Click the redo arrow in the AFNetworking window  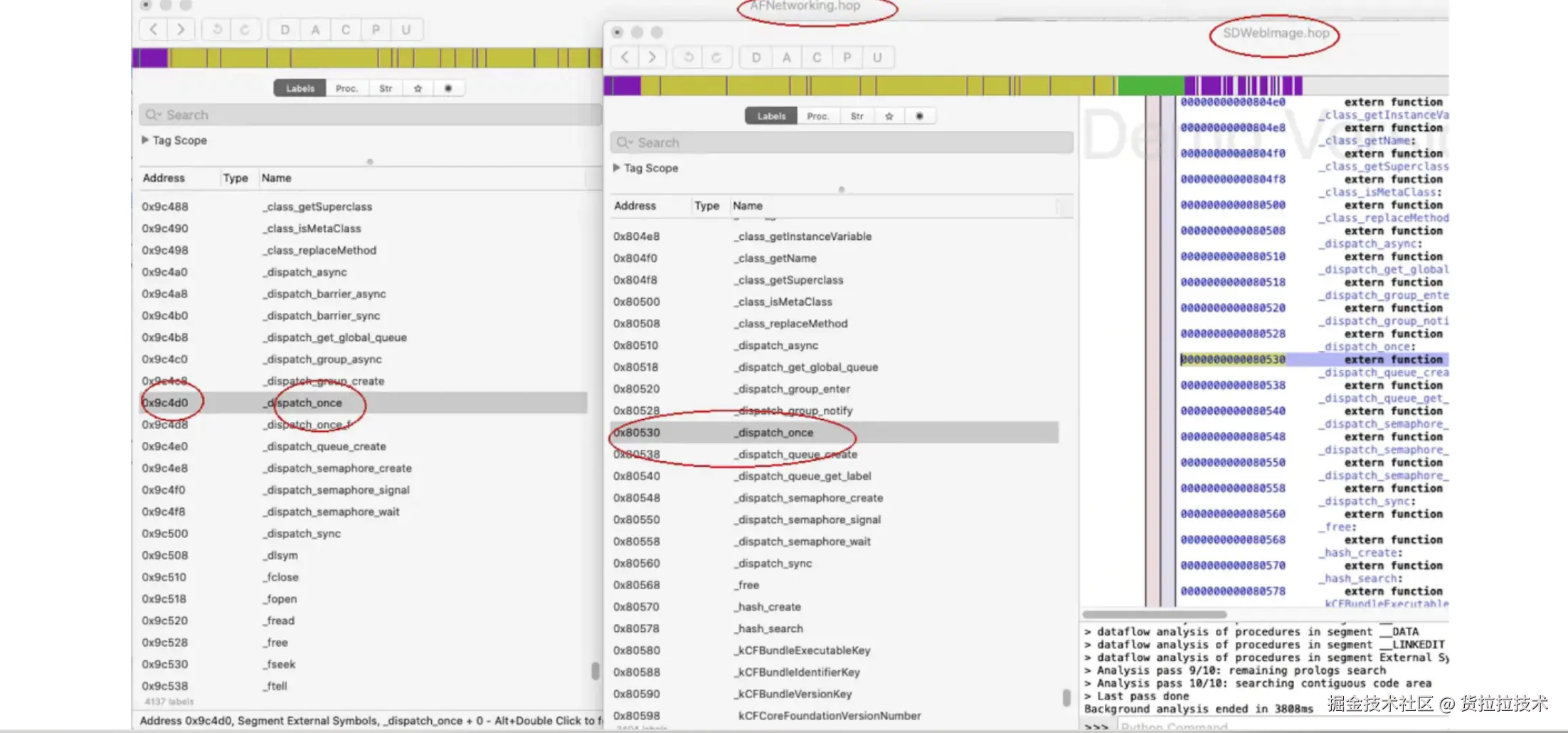coord(245,29)
